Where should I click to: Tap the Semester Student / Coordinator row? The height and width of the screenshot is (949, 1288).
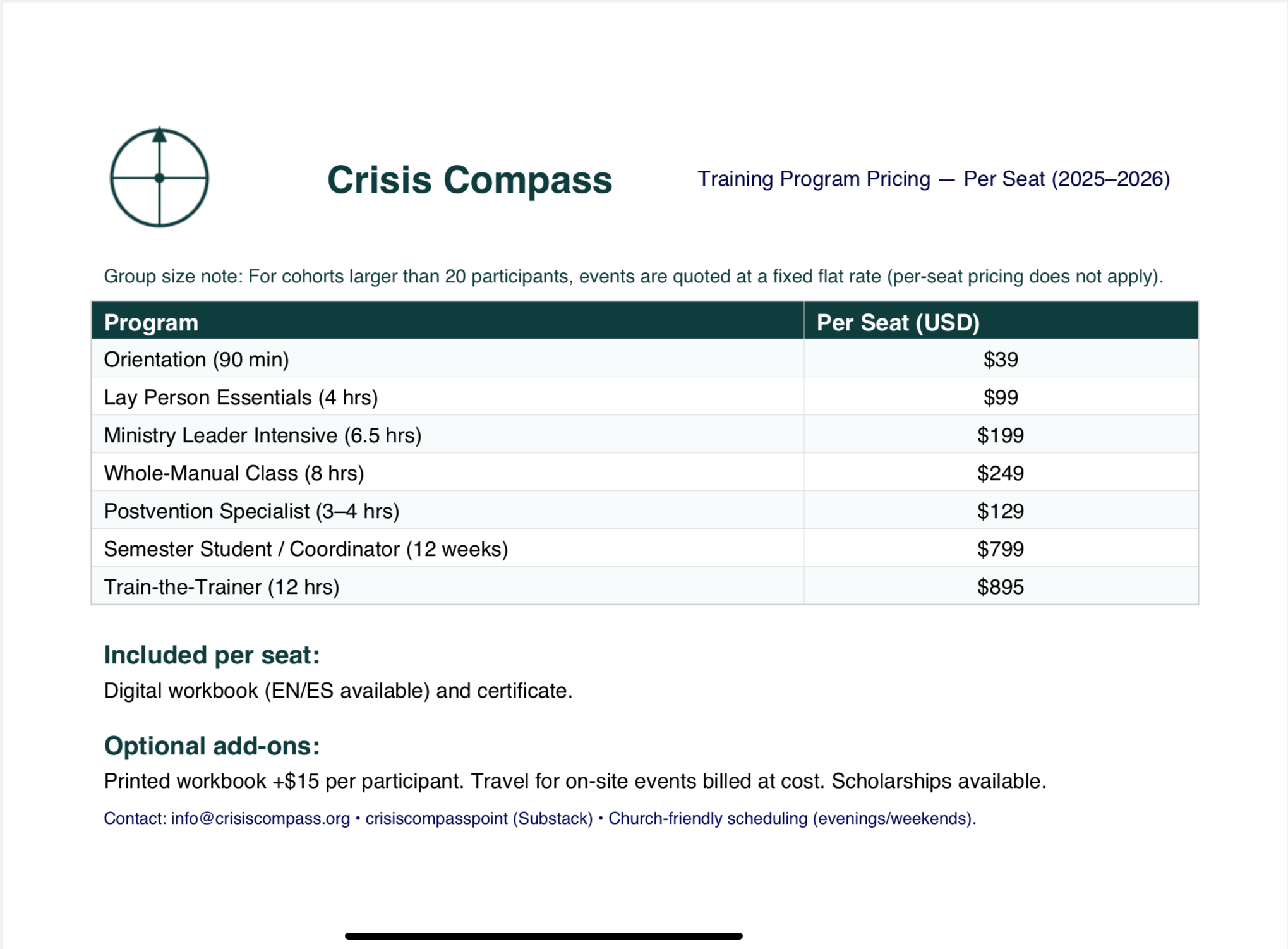(x=306, y=549)
